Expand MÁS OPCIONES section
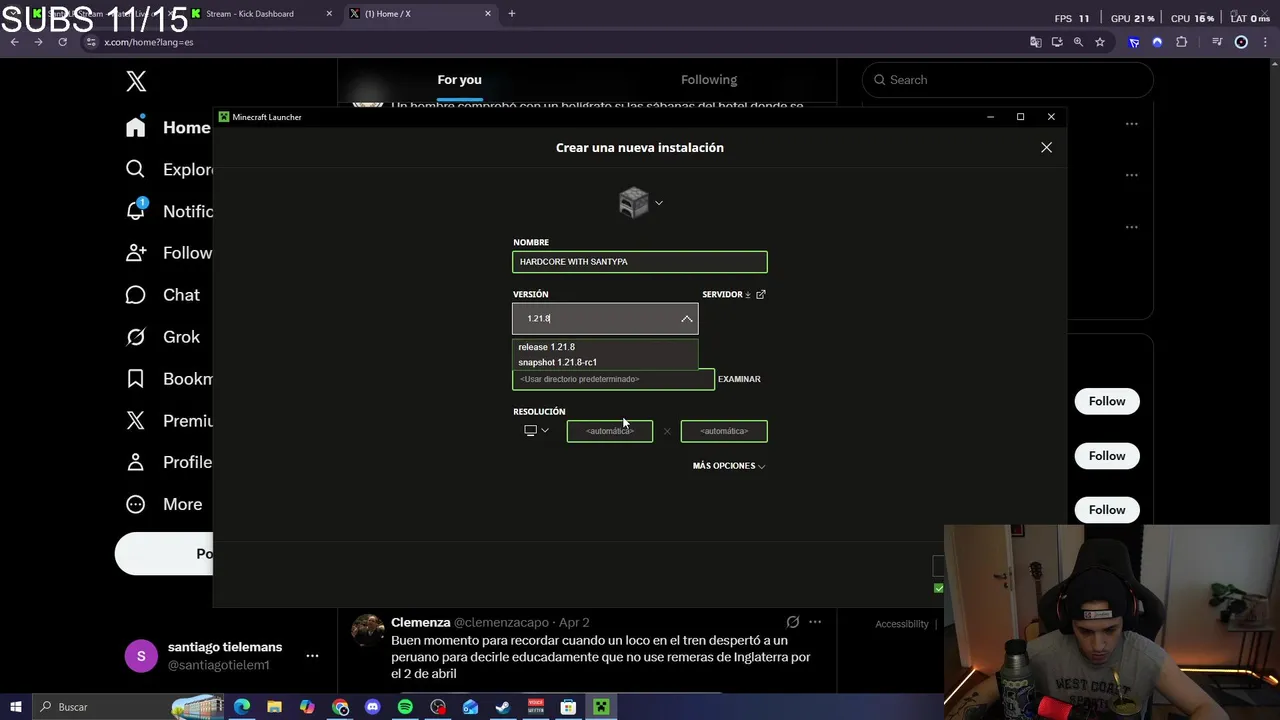Screen dimensions: 1280x720 tap(729, 466)
